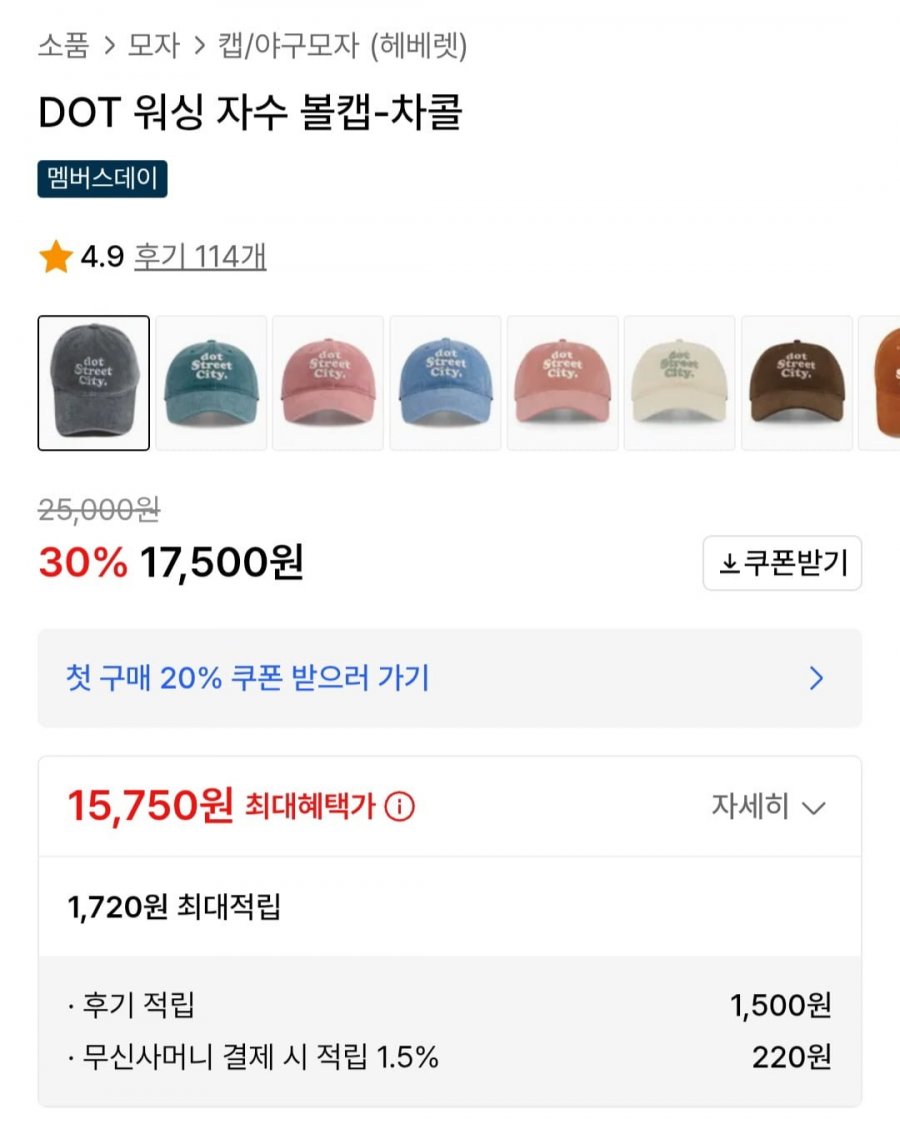This screenshot has width=900, height=1124.
Task: Tap the info icon beside 최대혜택가
Action: [x=399, y=806]
